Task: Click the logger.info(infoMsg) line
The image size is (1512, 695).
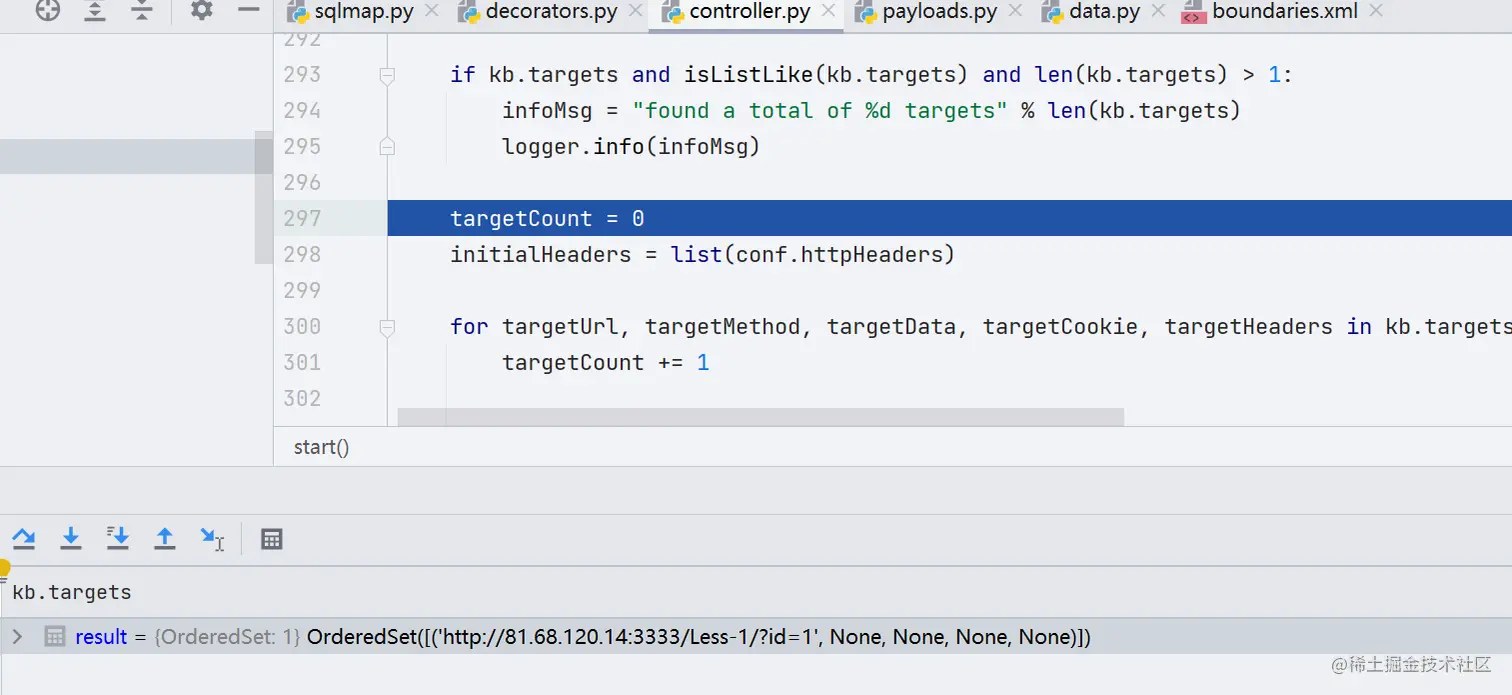Action: click(x=631, y=147)
